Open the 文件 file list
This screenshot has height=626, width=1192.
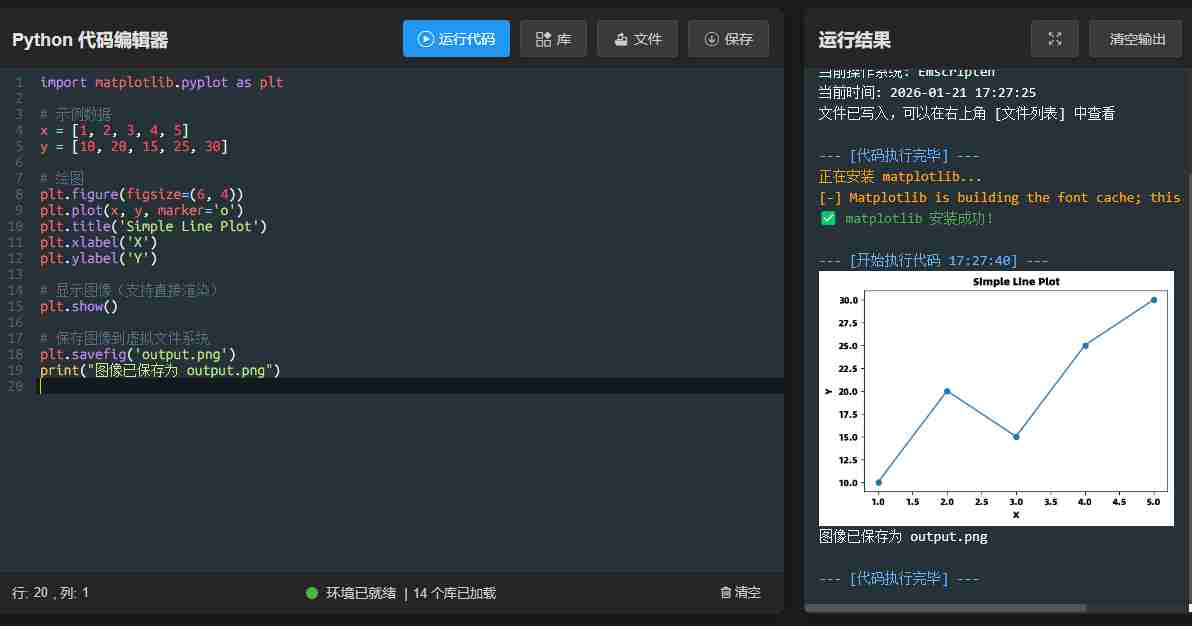(x=637, y=39)
